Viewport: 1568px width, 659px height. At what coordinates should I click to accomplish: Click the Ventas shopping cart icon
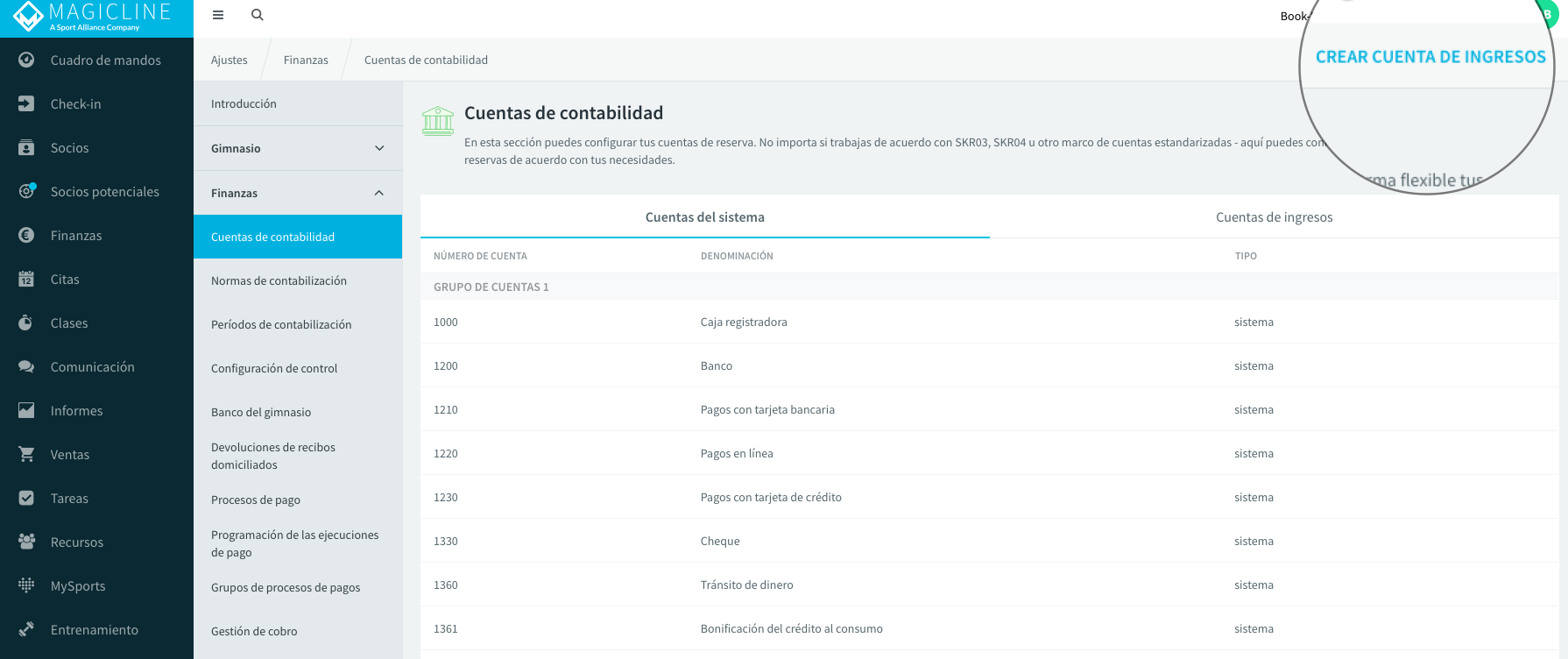click(x=26, y=454)
